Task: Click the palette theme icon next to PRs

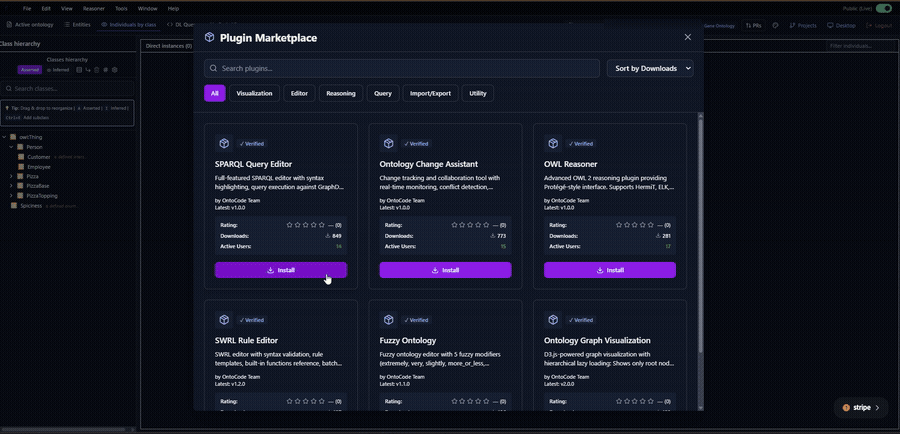Action: click(775, 25)
